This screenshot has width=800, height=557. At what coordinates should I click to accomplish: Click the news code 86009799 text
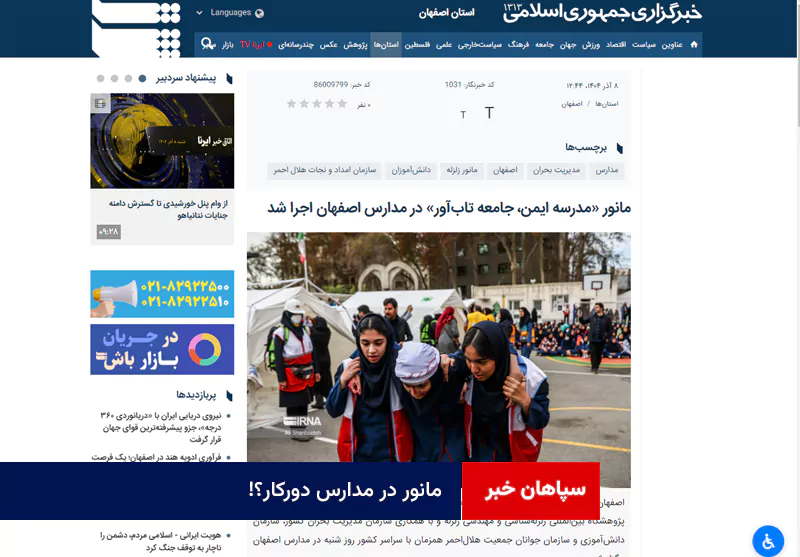click(342, 85)
